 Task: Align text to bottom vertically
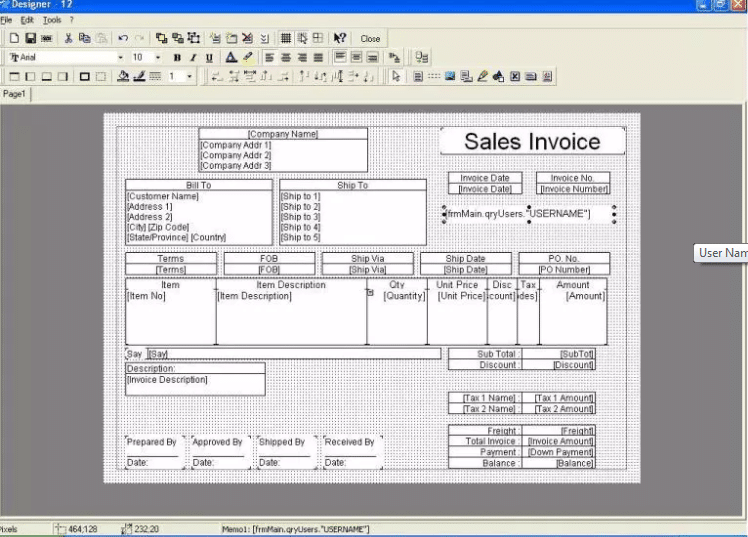pos(373,57)
